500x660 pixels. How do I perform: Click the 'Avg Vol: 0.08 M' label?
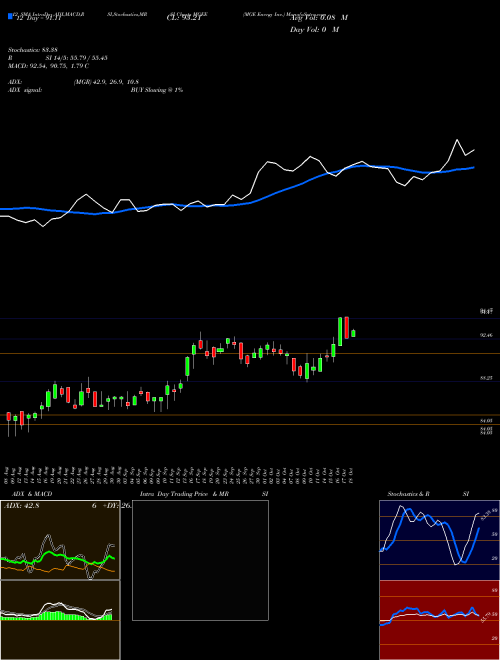pyautogui.click(x=319, y=18)
